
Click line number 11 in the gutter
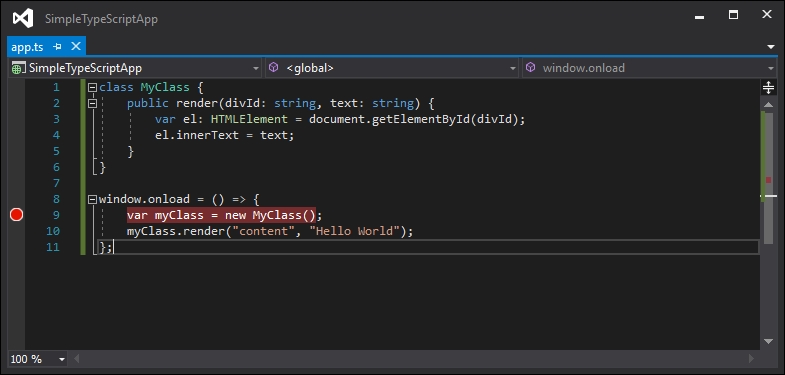coord(53,247)
